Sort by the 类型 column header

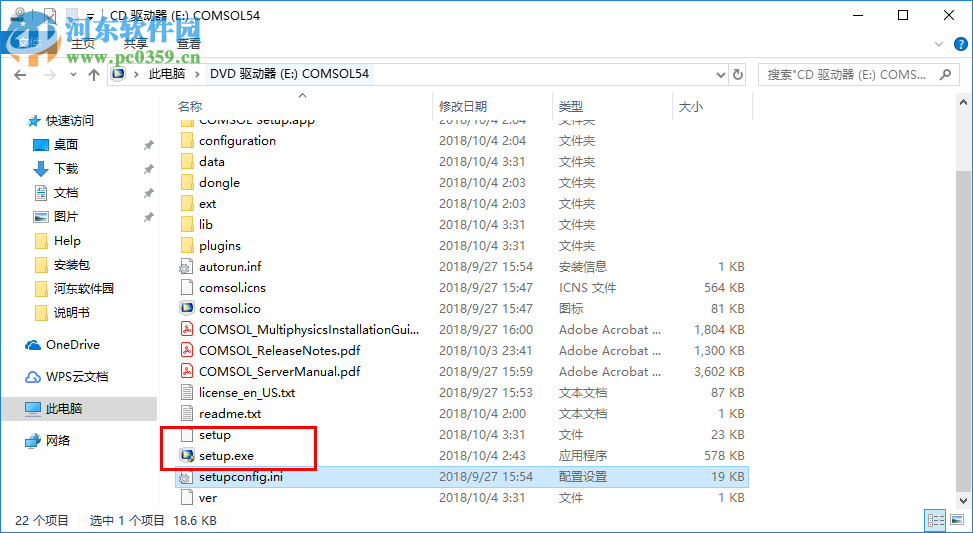pyautogui.click(x=571, y=107)
